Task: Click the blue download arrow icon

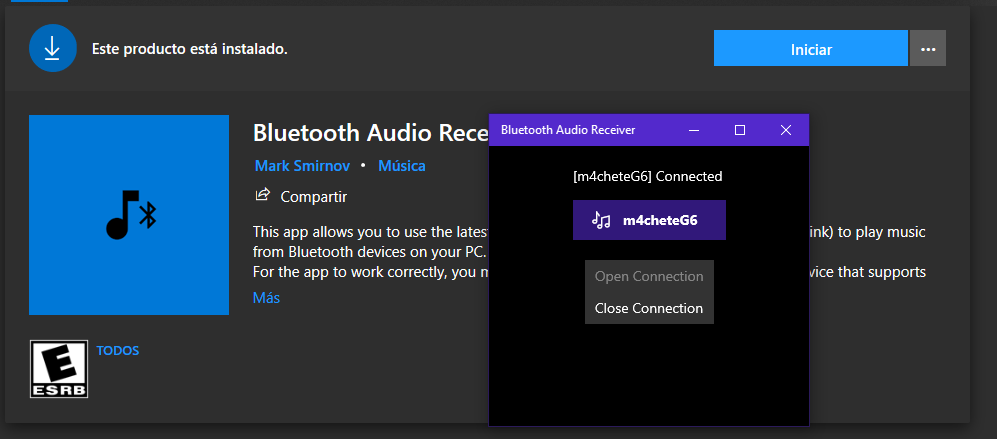Action: [53, 48]
